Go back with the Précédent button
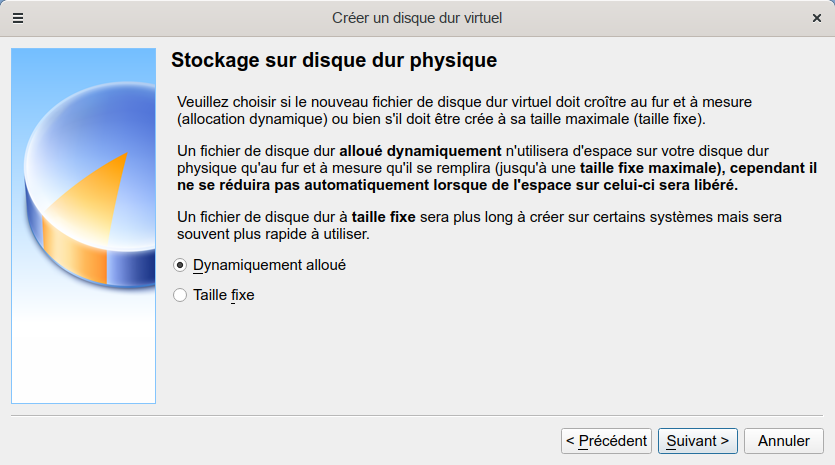 point(606,440)
